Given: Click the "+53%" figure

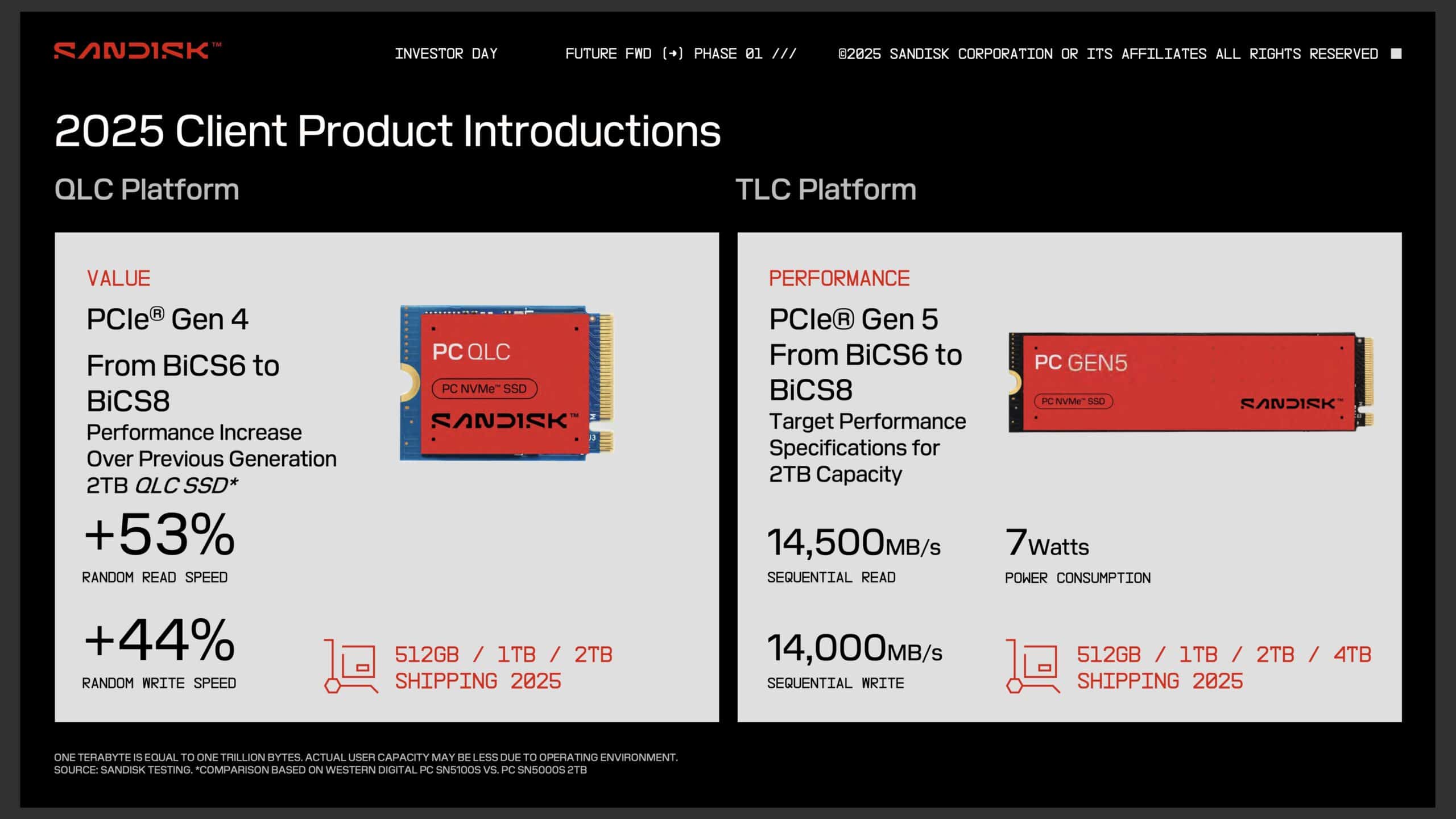Looking at the screenshot, I should point(159,534).
